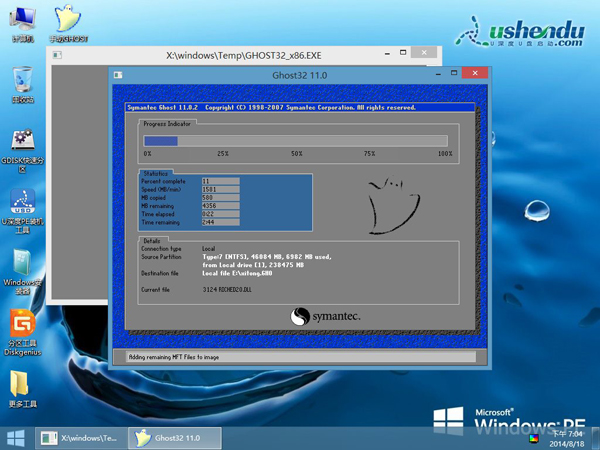Click the 25% mark on progress scale
The width and height of the screenshot is (600, 450).
[x=223, y=153]
